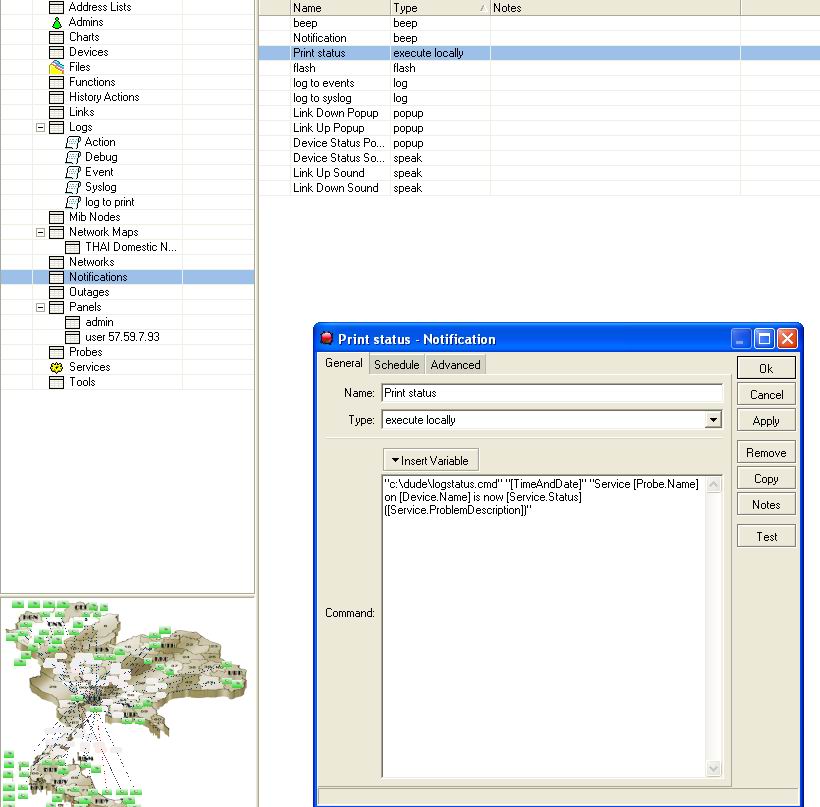Screen dimensions: 820x807
Task: Click the network map overview thumbnail
Action: (127, 702)
